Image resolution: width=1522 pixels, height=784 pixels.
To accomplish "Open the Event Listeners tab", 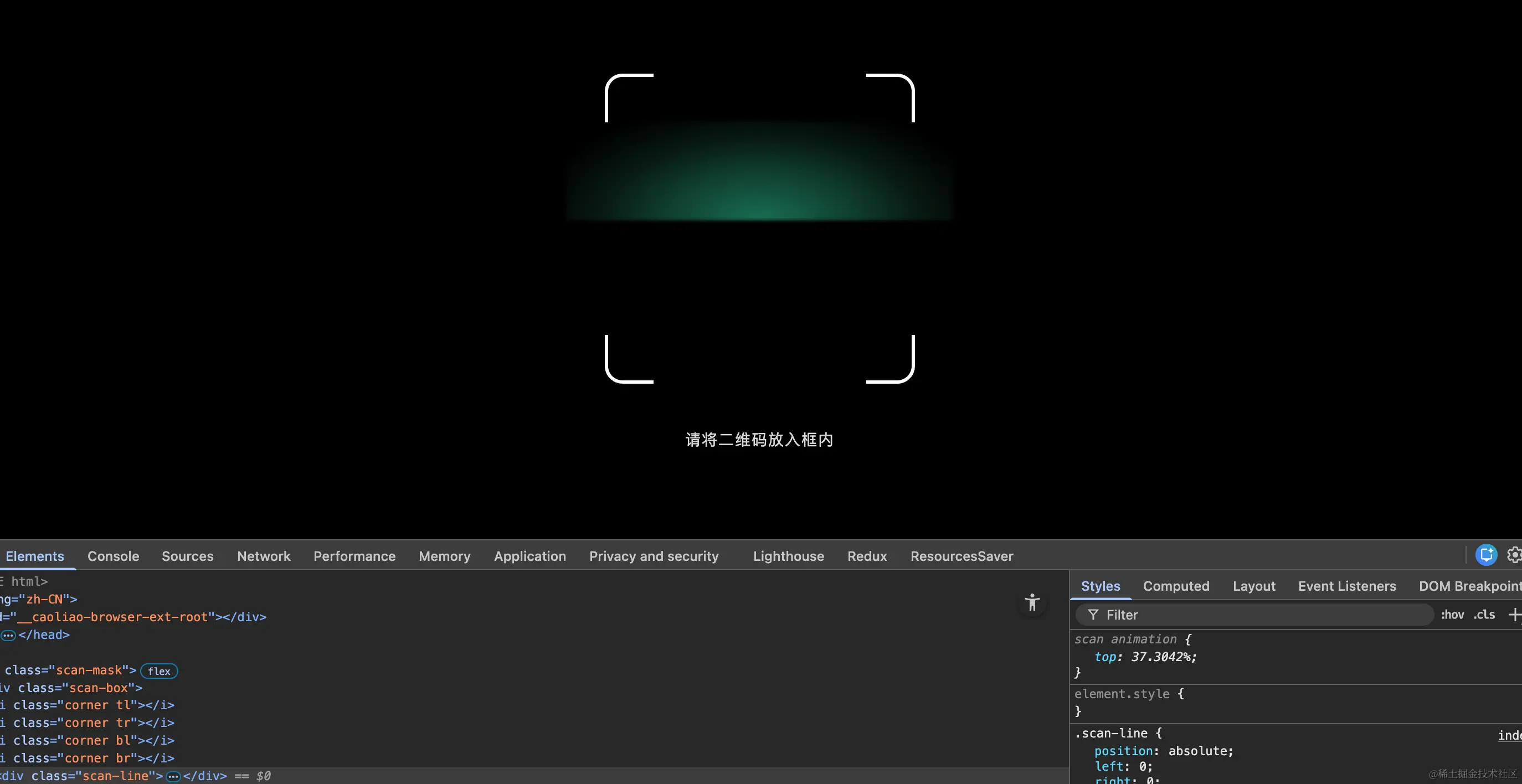I will point(1346,586).
